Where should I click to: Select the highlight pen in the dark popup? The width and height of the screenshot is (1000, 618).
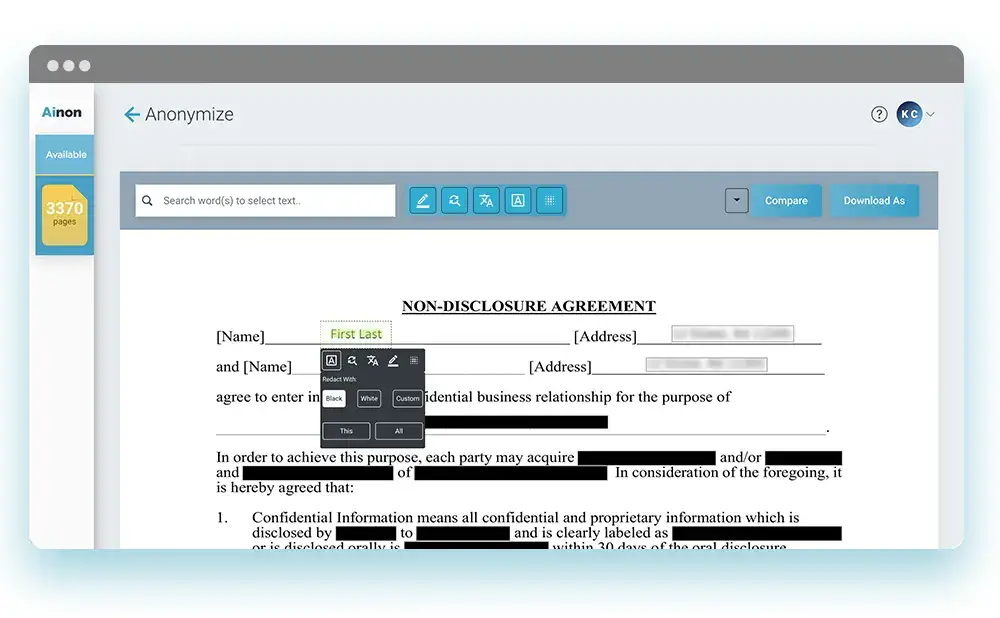coord(393,361)
